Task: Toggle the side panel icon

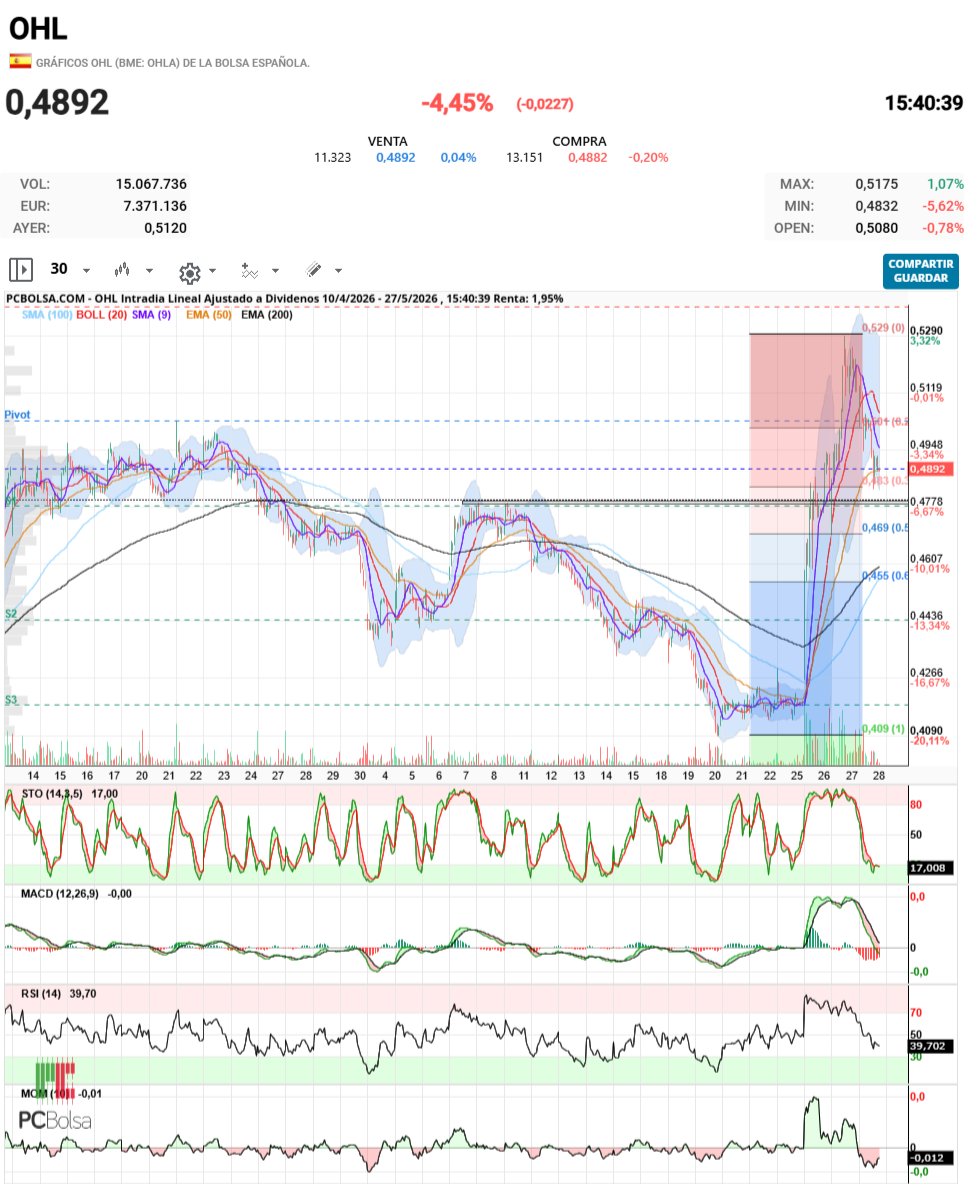Action: point(20,270)
